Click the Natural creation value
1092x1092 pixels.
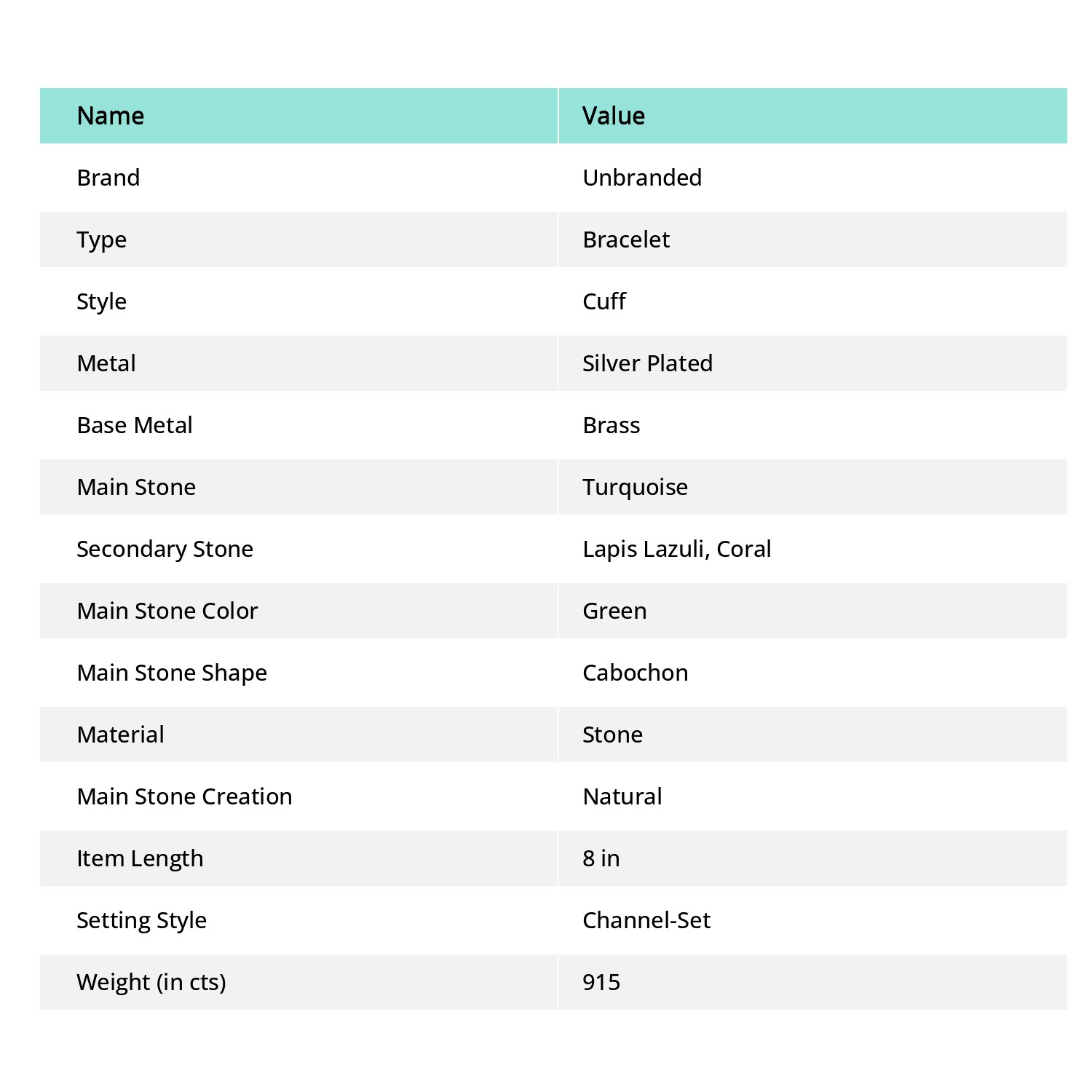pyautogui.click(x=622, y=796)
